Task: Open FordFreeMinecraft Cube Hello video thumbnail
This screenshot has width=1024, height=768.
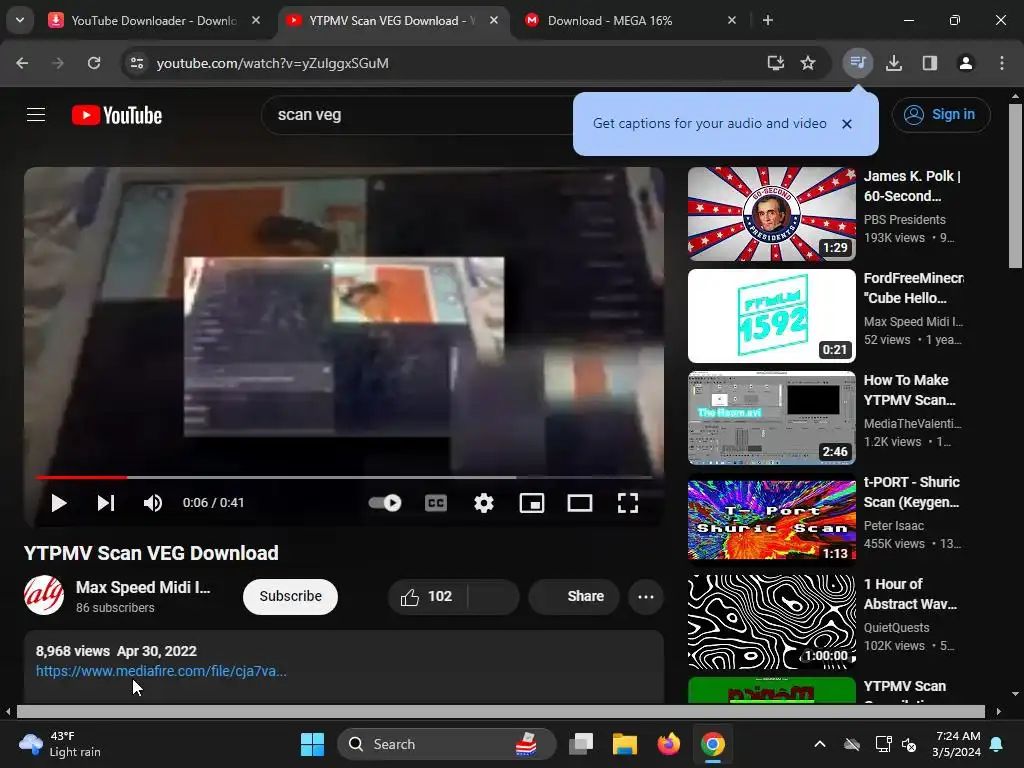Action: (772, 316)
